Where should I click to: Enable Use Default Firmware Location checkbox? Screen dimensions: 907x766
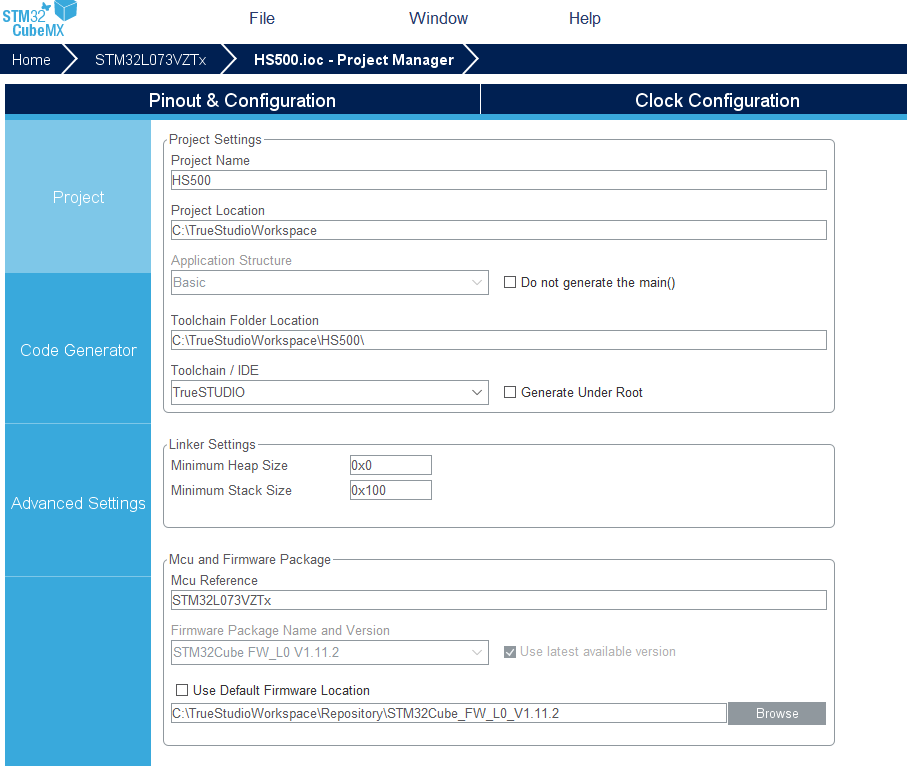point(182,690)
